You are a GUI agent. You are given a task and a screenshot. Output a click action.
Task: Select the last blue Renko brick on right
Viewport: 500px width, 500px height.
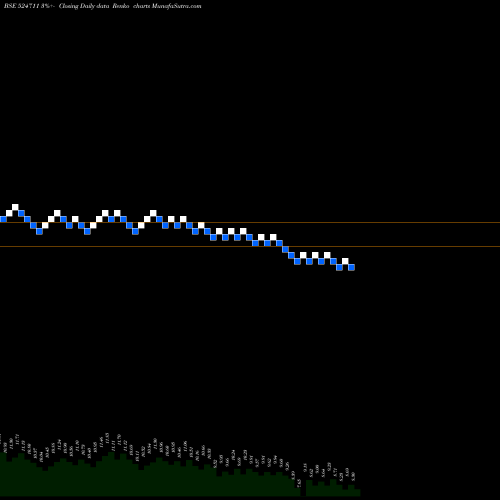pyautogui.click(x=351, y=267)
